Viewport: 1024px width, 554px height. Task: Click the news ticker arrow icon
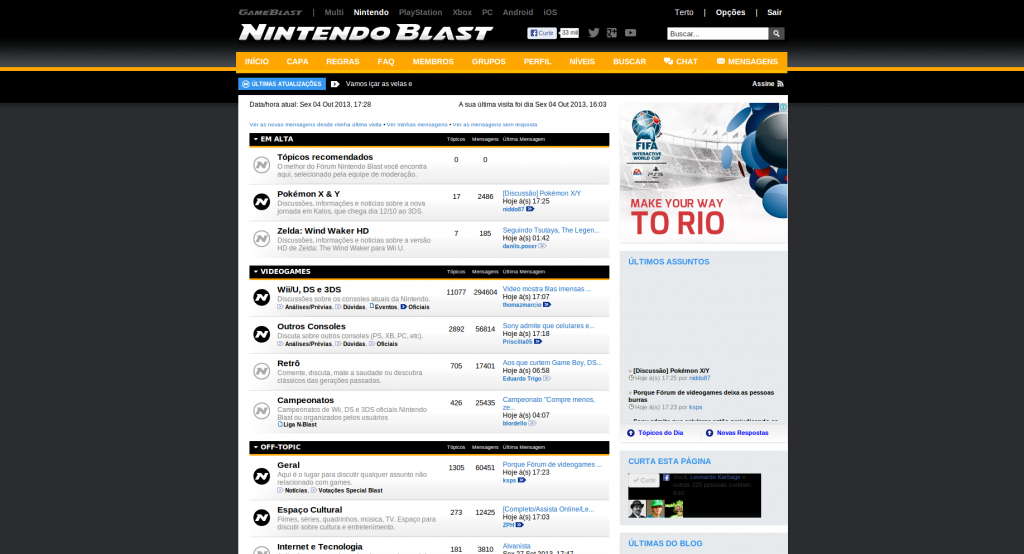click(x=335, y=84)
